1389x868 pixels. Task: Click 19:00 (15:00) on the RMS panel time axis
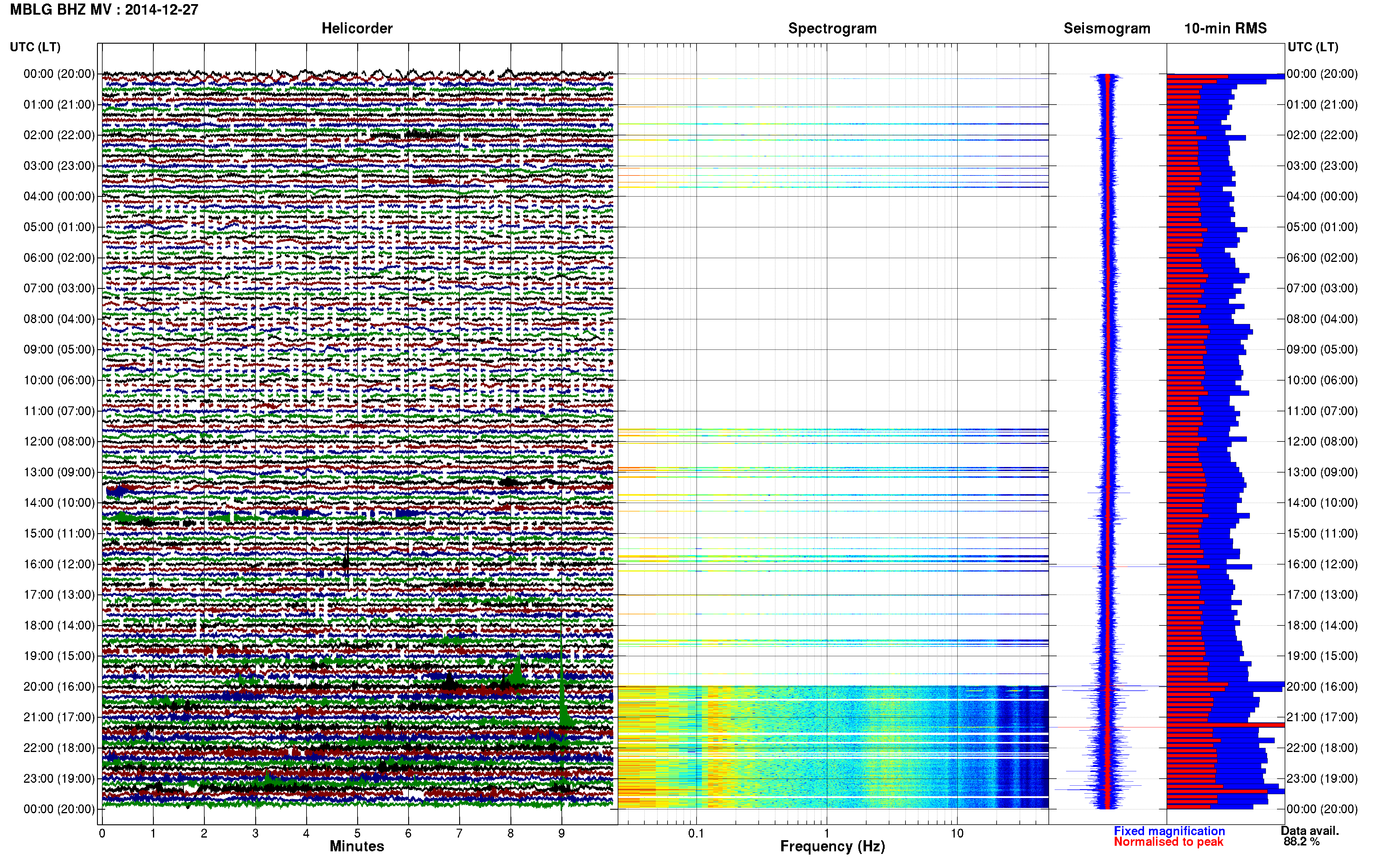[x=1322, y=656]
